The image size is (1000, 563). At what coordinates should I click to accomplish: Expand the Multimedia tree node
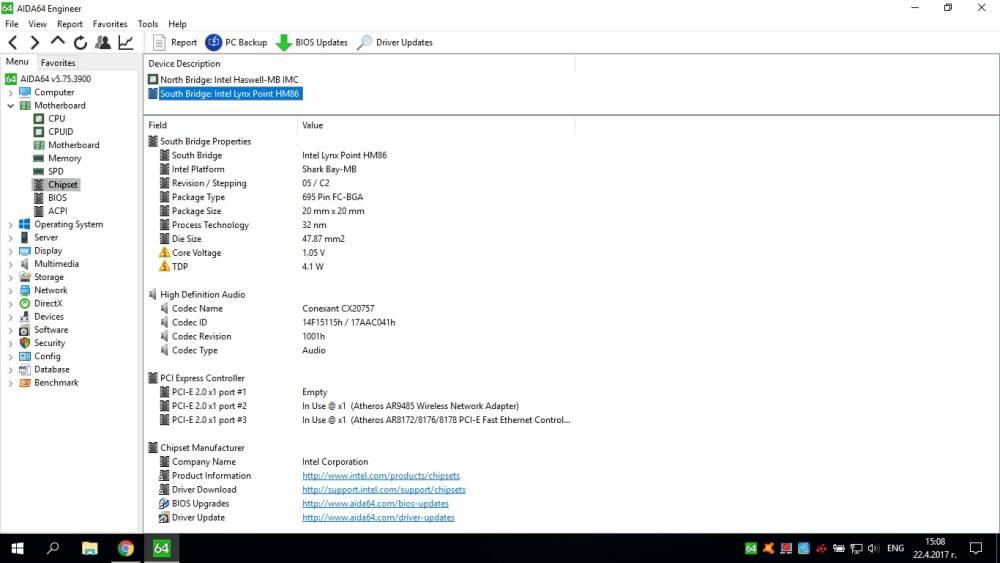(x=10, y=264)
